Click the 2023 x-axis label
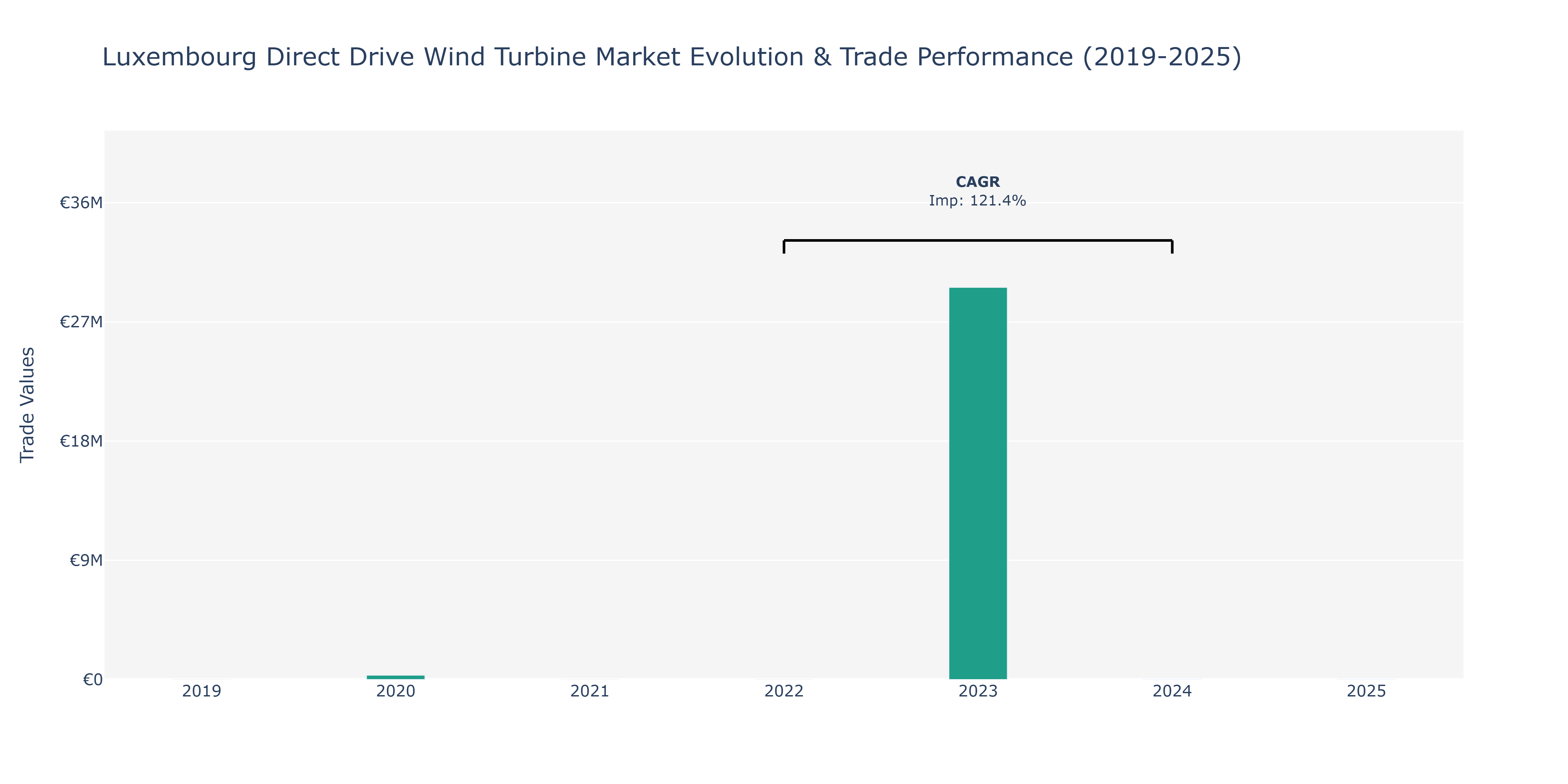This screenshot has height=784, width=1568. pyautogui.click(x=978, y=692)
